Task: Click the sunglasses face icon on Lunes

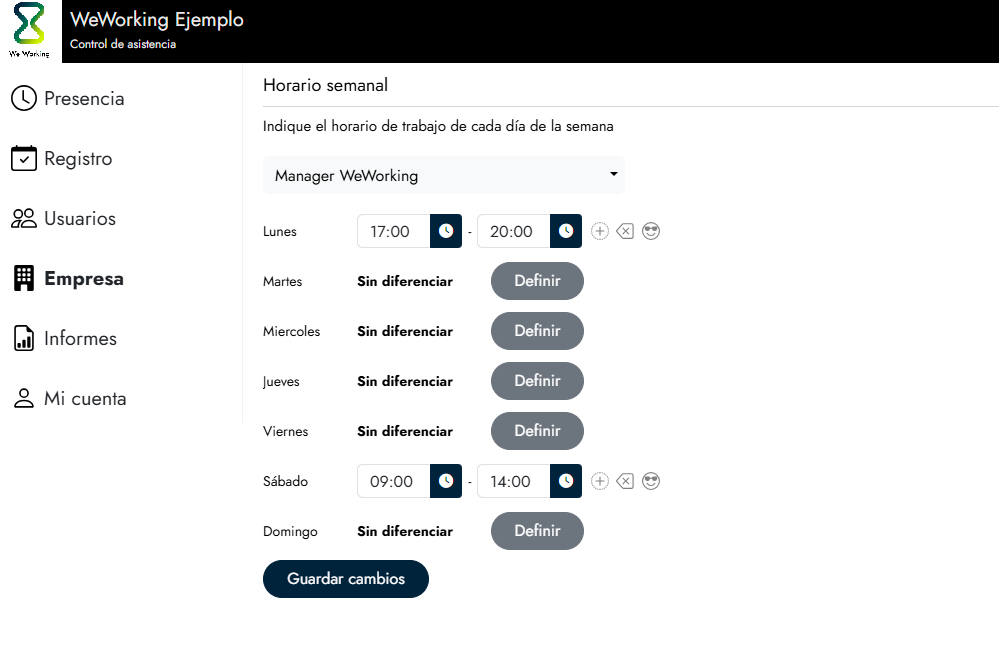Action: tap(651, 231)
